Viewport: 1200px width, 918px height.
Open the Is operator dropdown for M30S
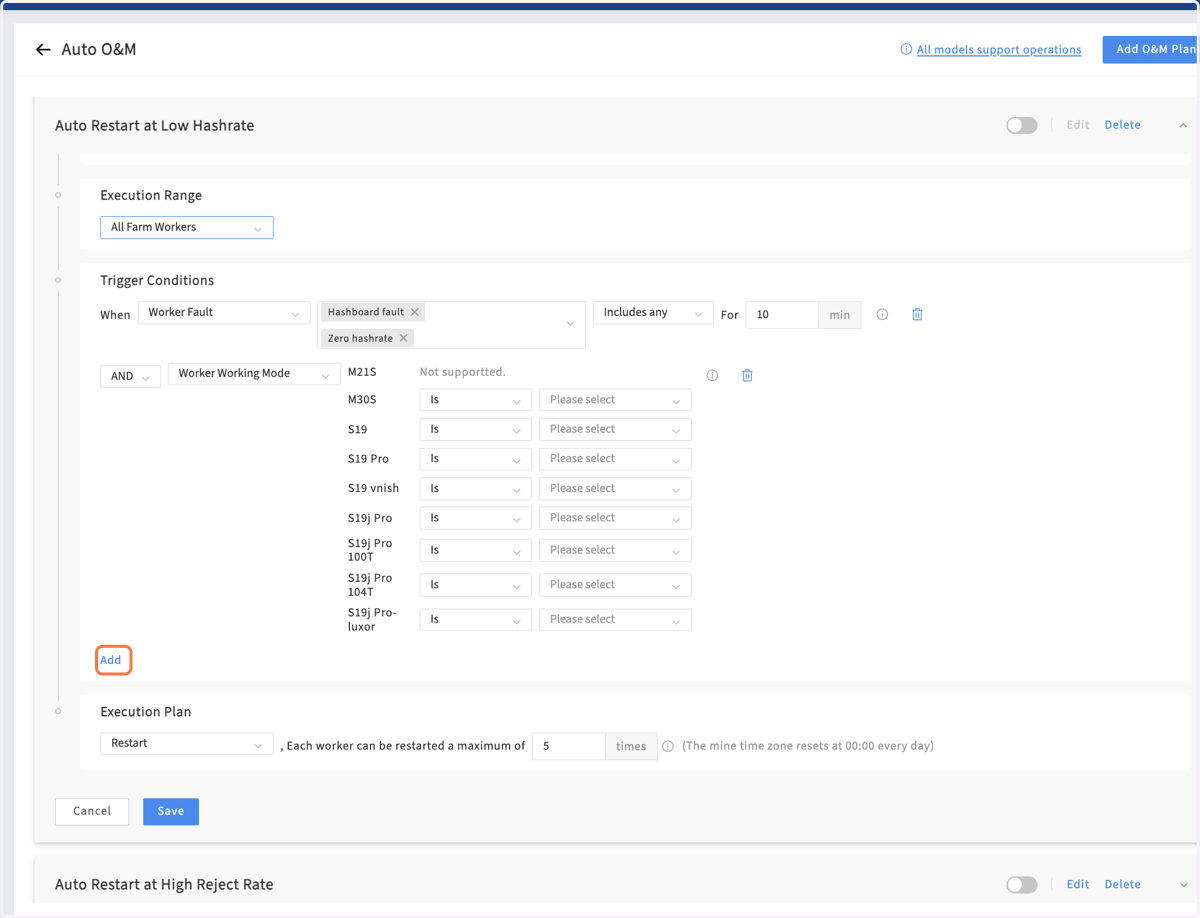[475, 400]
